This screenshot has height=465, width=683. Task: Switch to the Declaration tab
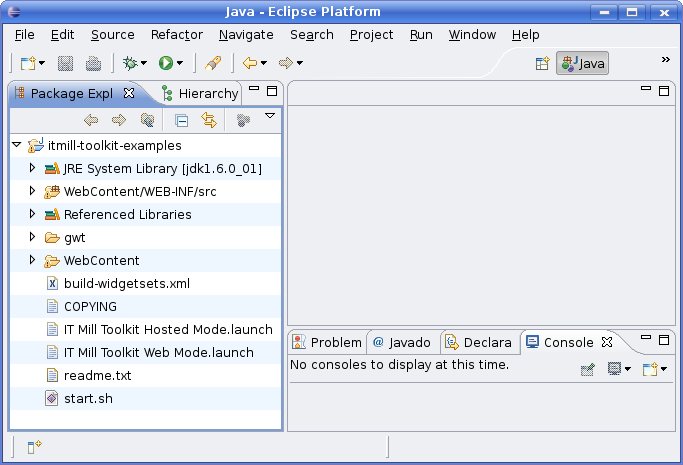point(479,343)
